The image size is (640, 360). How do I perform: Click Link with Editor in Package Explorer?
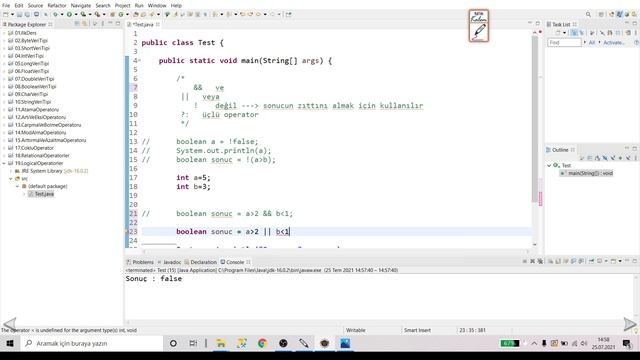(x=84, y=24)
